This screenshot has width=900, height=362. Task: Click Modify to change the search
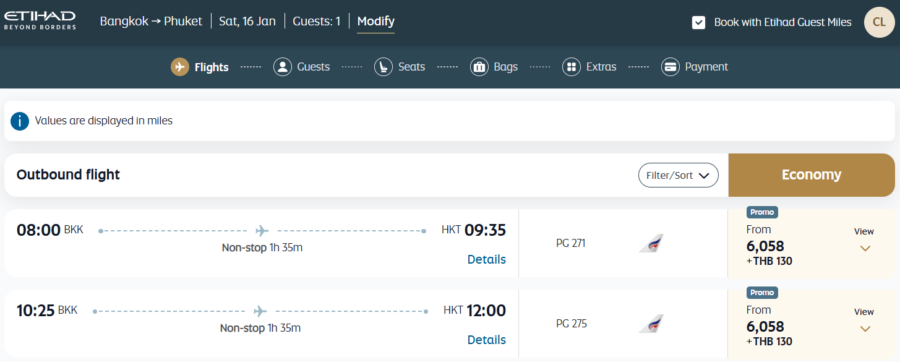tap(376, 22)
